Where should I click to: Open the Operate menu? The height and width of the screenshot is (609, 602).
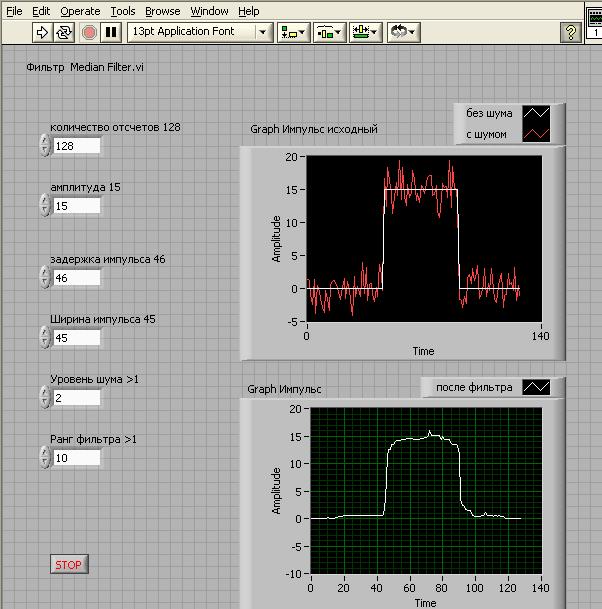pos(80,11)
